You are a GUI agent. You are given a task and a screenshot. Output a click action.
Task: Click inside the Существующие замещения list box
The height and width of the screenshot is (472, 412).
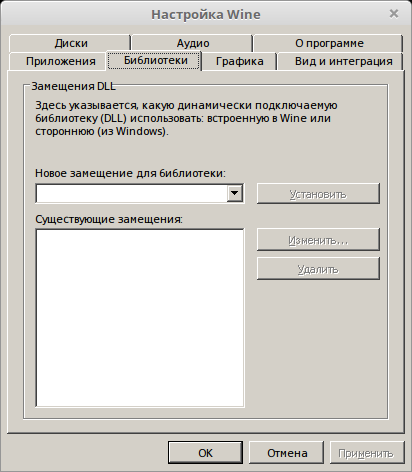point(140,318)
